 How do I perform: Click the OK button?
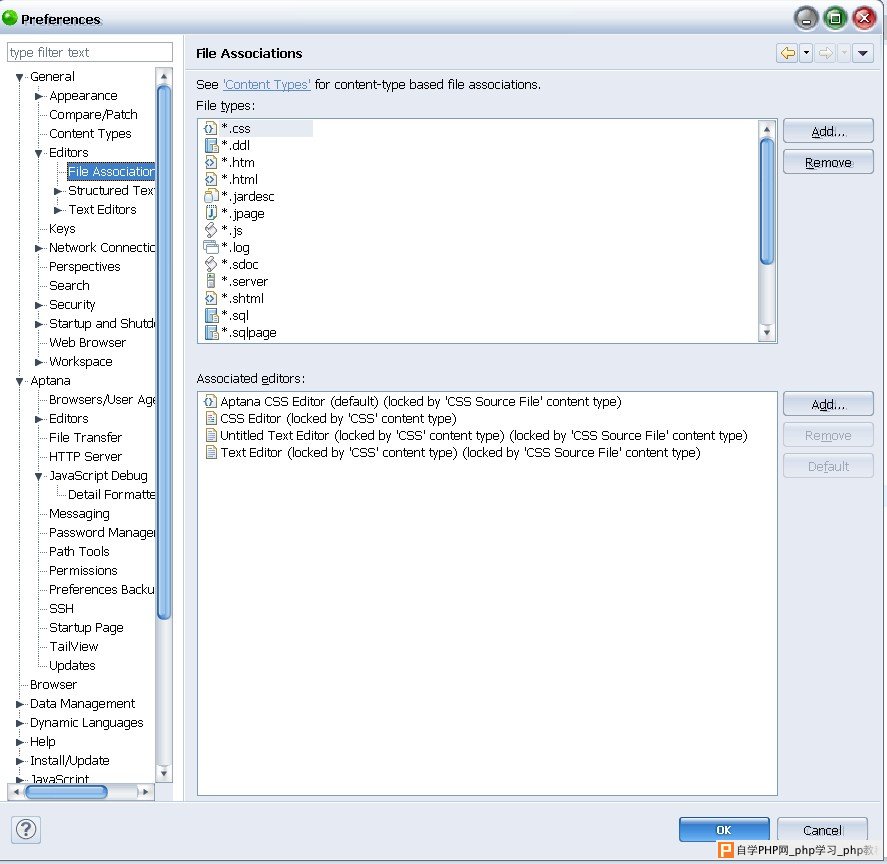[x=724, y=829]
